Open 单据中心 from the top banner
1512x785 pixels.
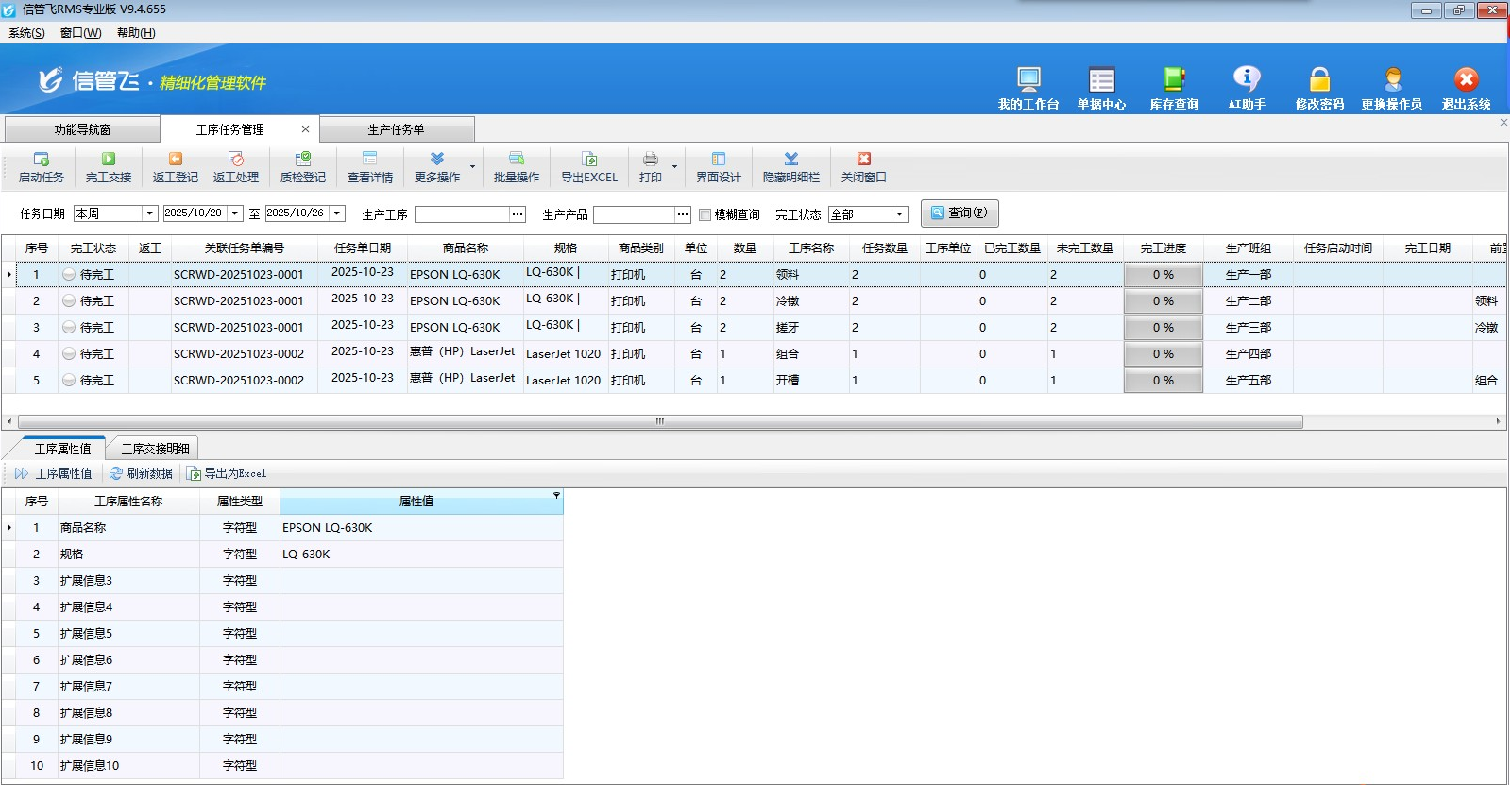[x=1101, y=80]
